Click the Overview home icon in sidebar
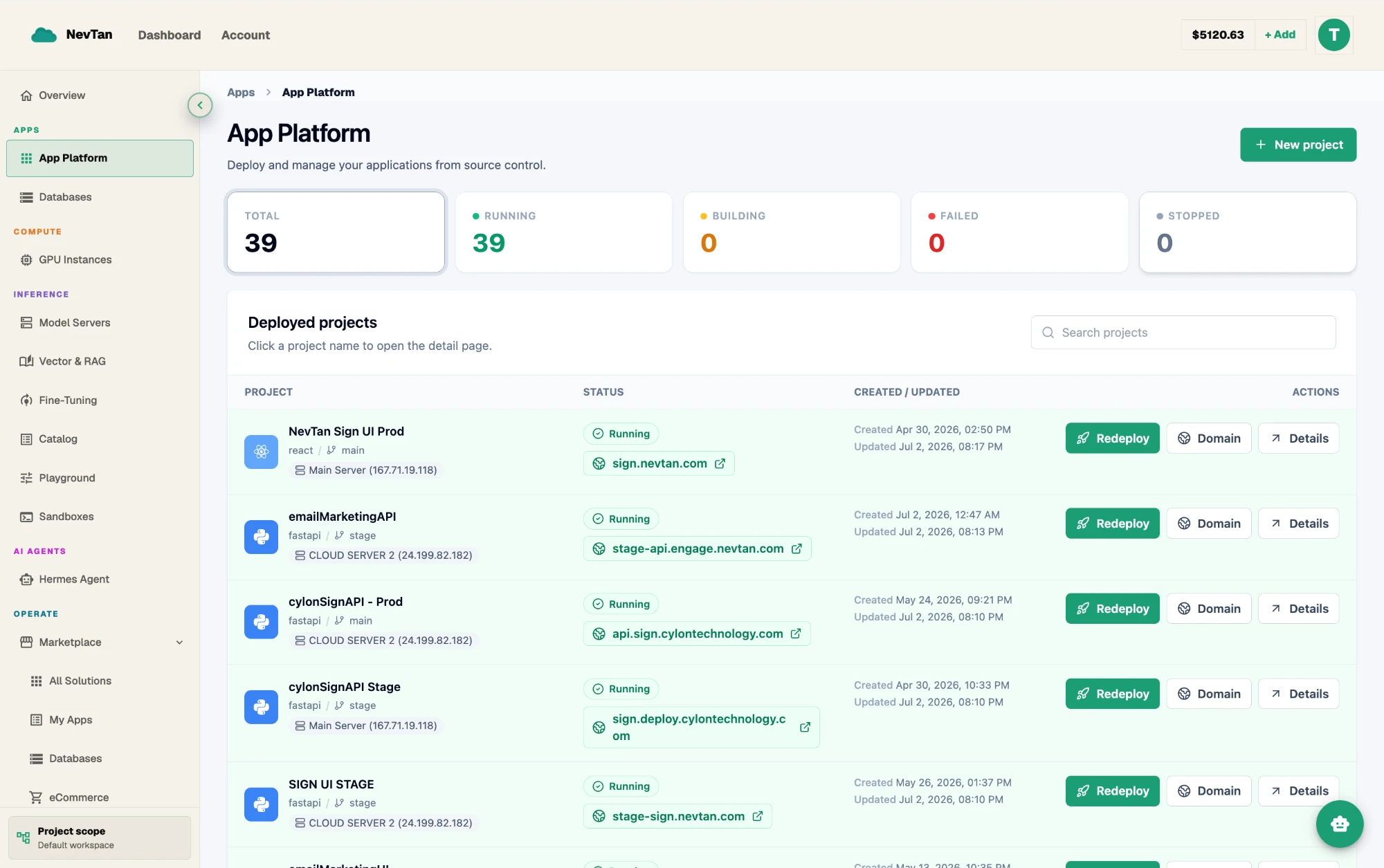 click(26, 95)
